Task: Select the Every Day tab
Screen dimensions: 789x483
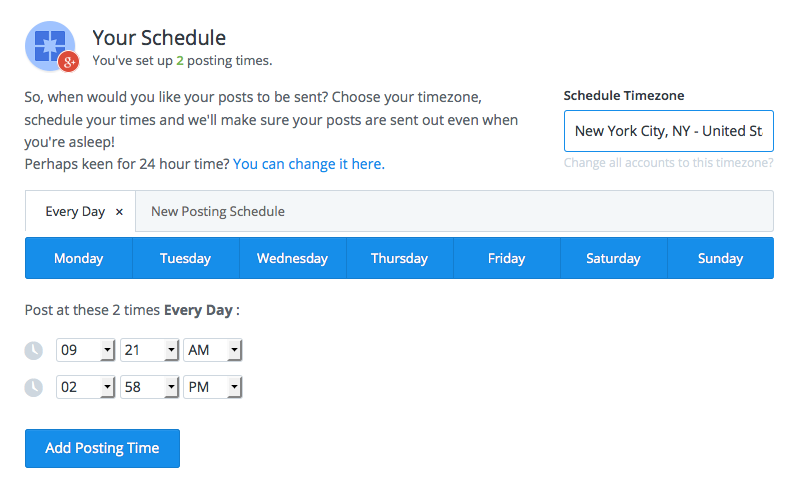Action: (75, 212)
